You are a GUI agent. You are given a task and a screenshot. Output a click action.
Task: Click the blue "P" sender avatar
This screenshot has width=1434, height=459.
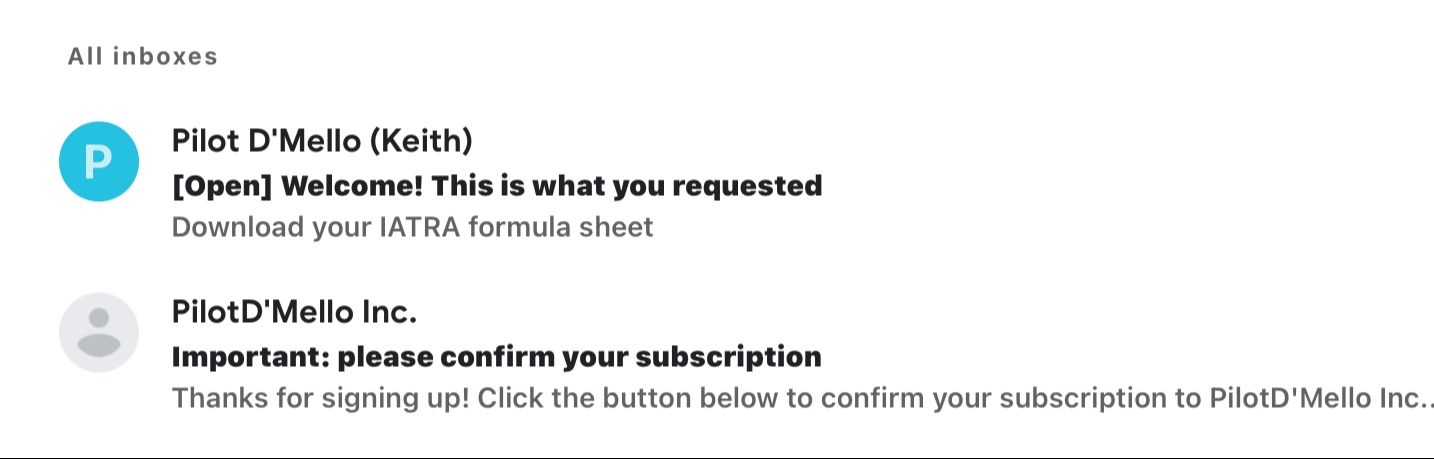tap(99, 161)
